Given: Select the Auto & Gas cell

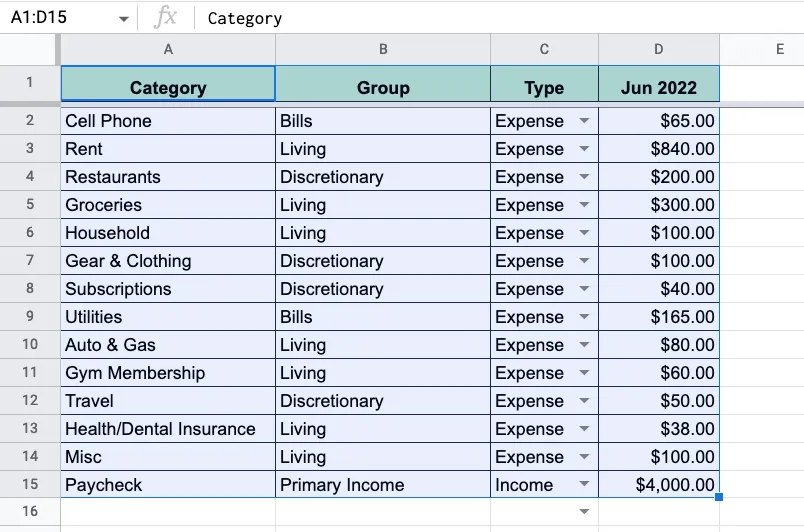Looking at the screenshot, I should point(168,344).
